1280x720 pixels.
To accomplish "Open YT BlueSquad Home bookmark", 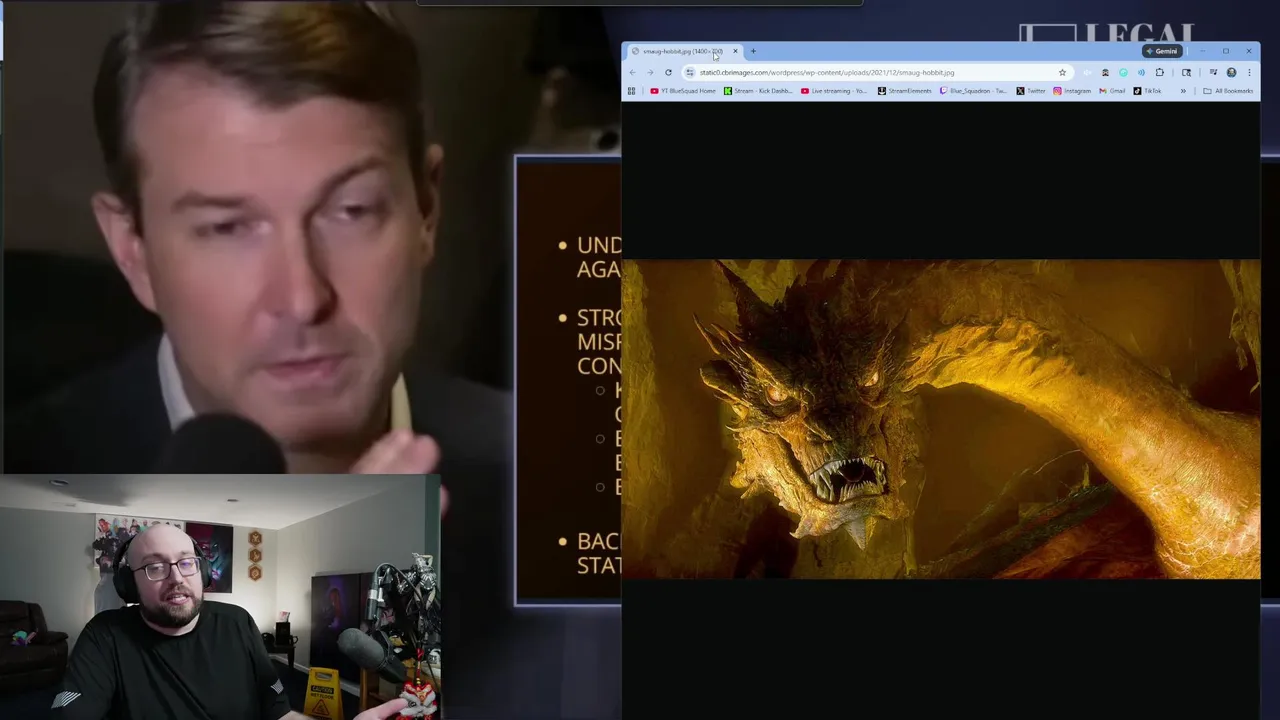I will (683, 91).
